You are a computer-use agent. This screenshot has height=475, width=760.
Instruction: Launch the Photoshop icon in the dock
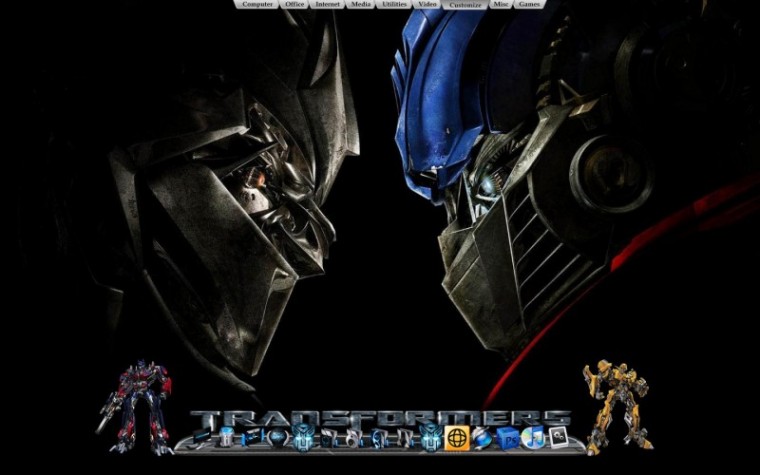(508, 440)
